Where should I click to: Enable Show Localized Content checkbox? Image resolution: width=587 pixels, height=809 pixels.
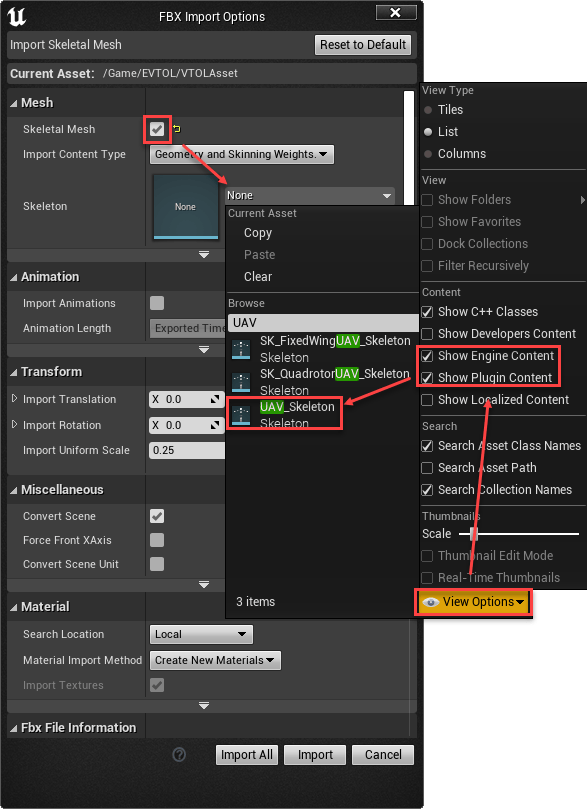pyautogui.click(x=427, y=400)
